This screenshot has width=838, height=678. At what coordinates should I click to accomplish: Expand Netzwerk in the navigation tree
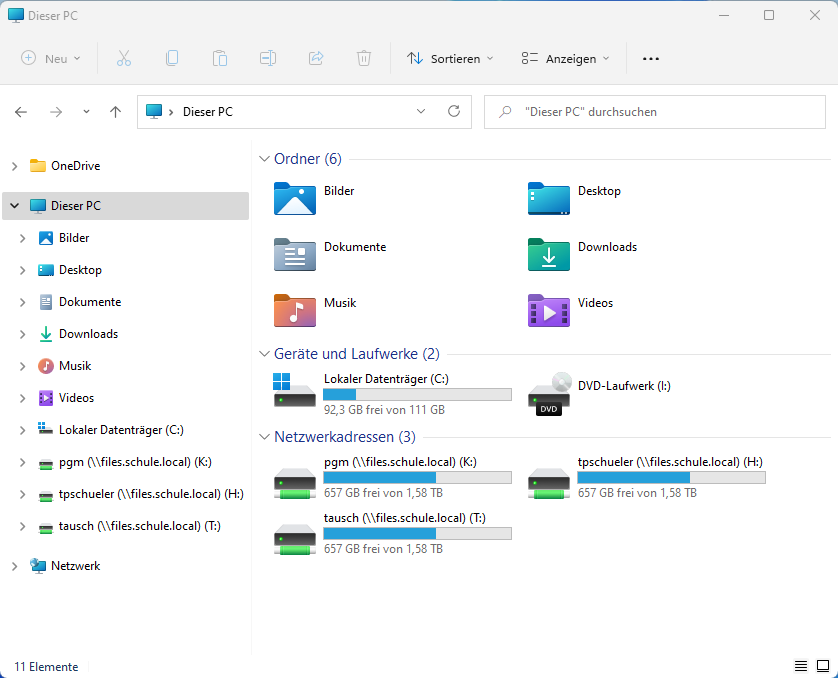click(x=15, y=566)
